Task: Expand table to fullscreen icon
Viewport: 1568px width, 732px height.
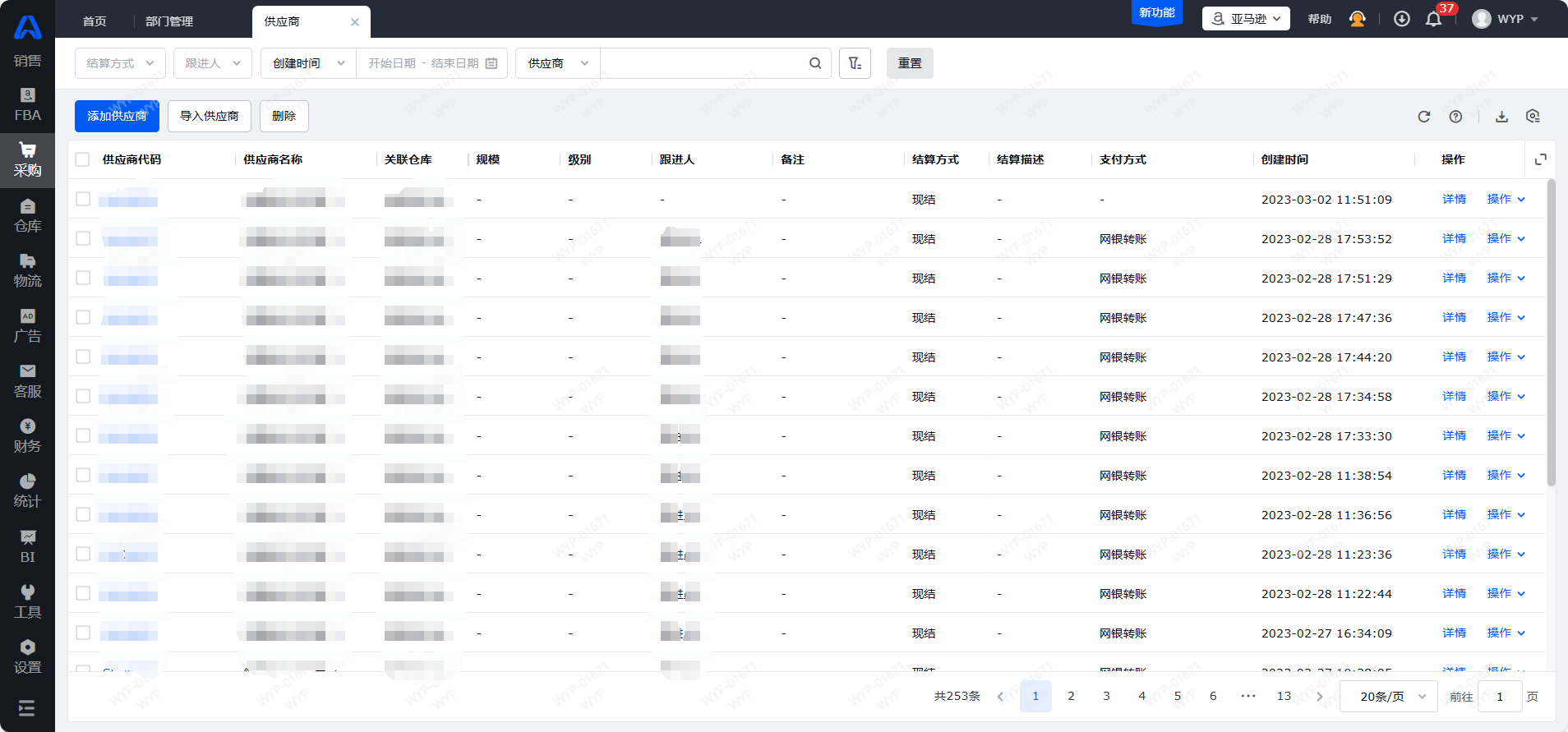Action: click(1541, 159)
